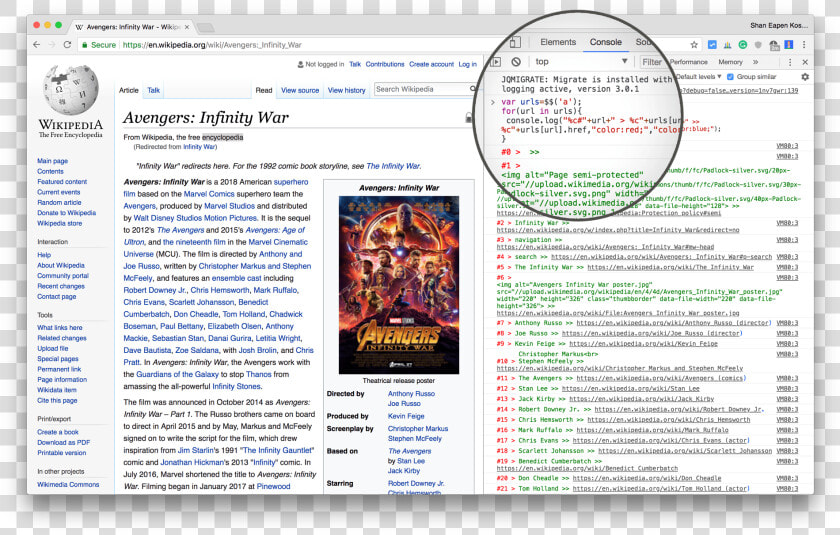Click console row '#21 > Tom Holland'

click(647, 488)
